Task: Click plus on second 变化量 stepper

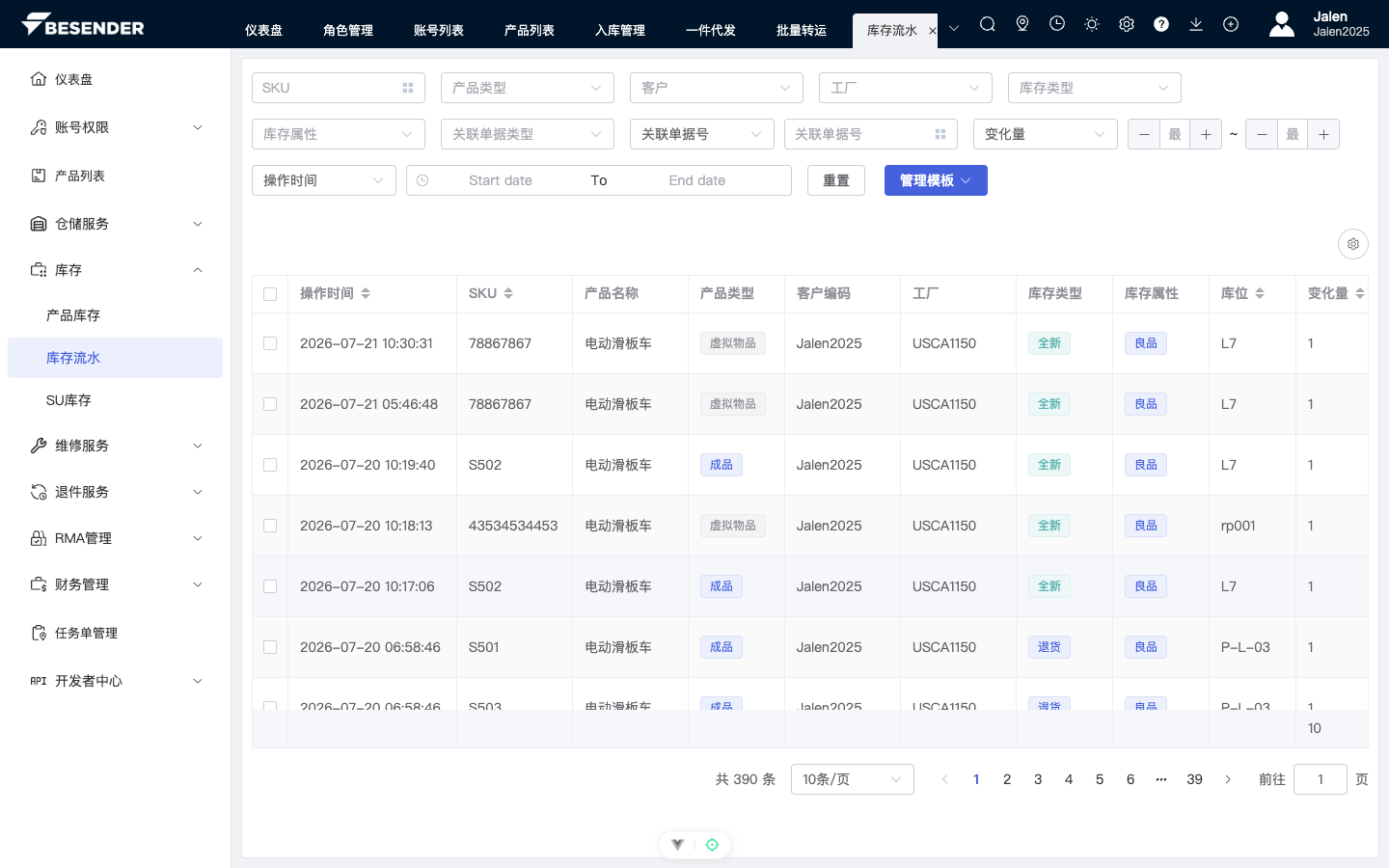Action: [x=1323, y=134]
